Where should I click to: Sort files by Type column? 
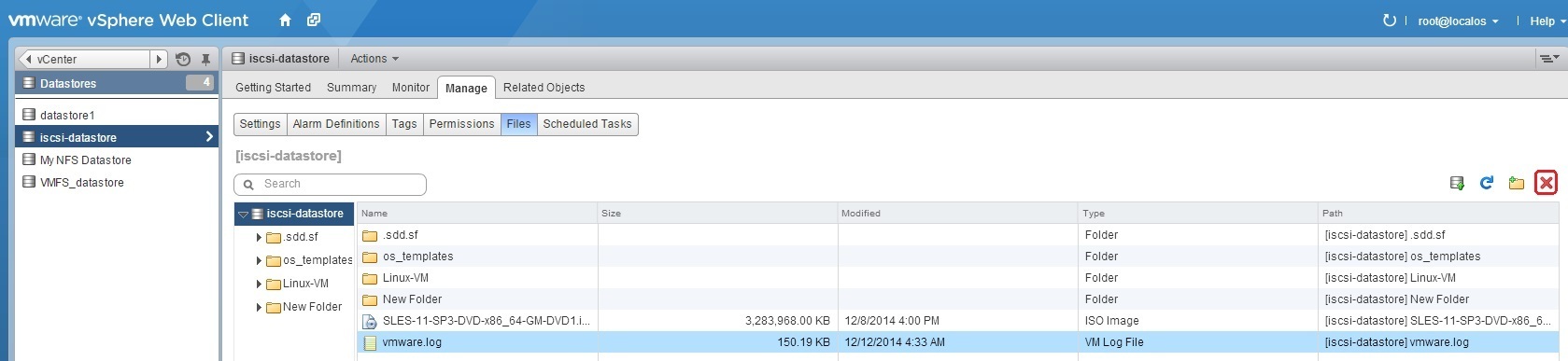(x=1198, y=214)
